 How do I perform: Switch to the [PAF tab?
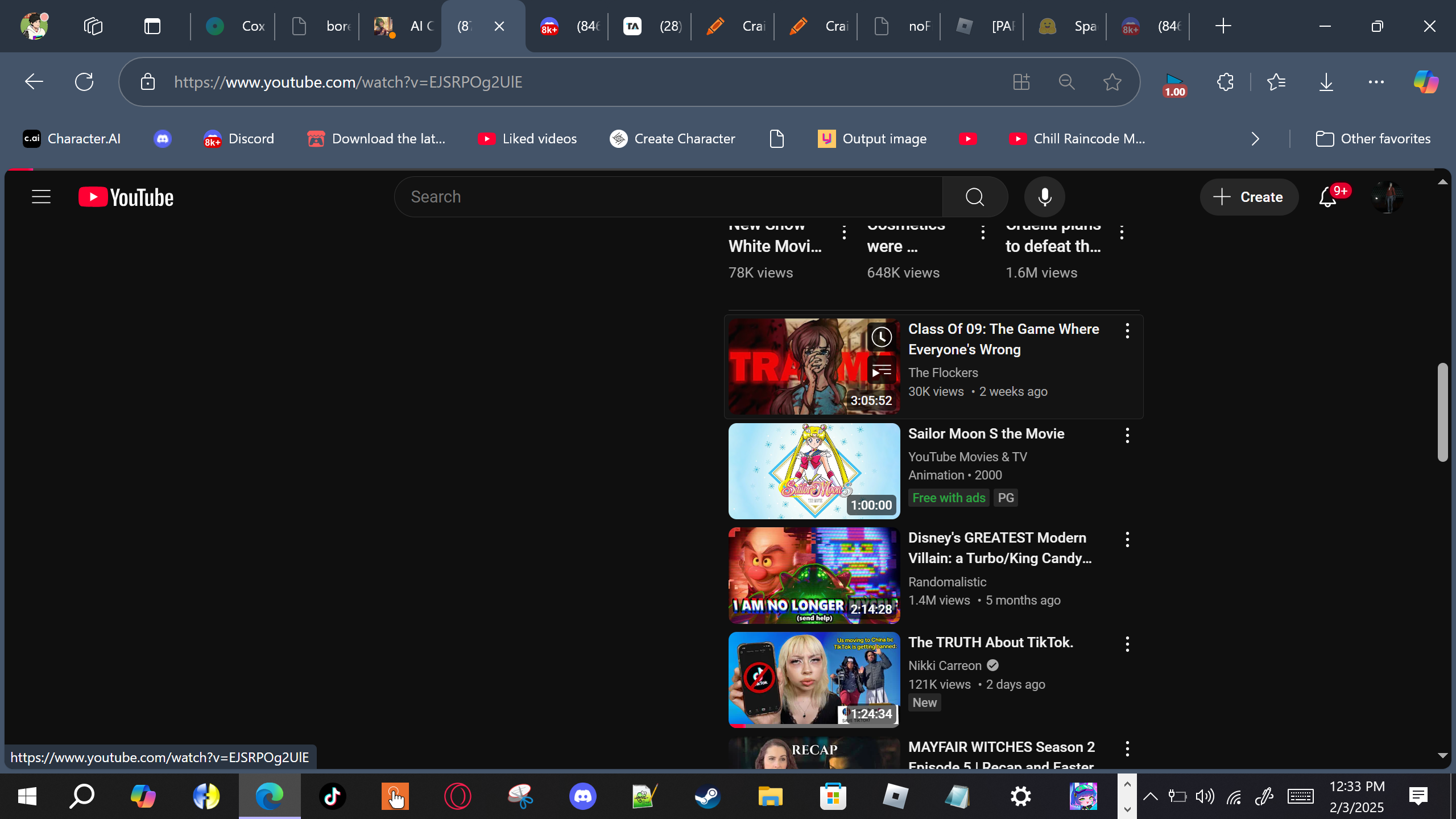point(982,26)
